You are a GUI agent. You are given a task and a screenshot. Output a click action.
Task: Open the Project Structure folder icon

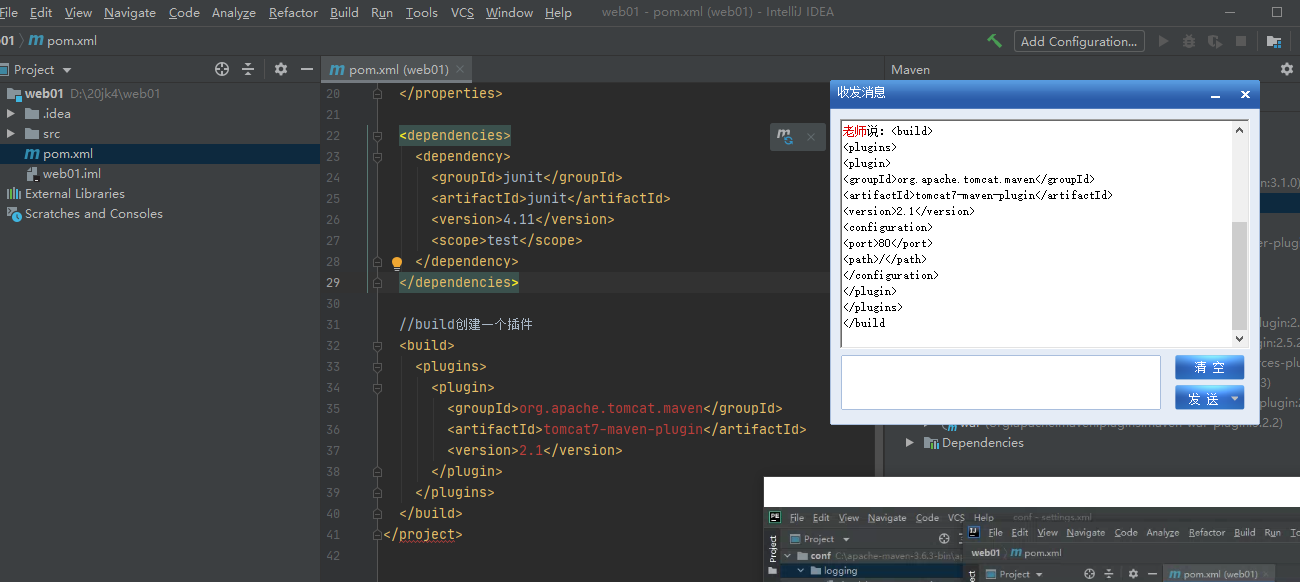point(1273,41)
